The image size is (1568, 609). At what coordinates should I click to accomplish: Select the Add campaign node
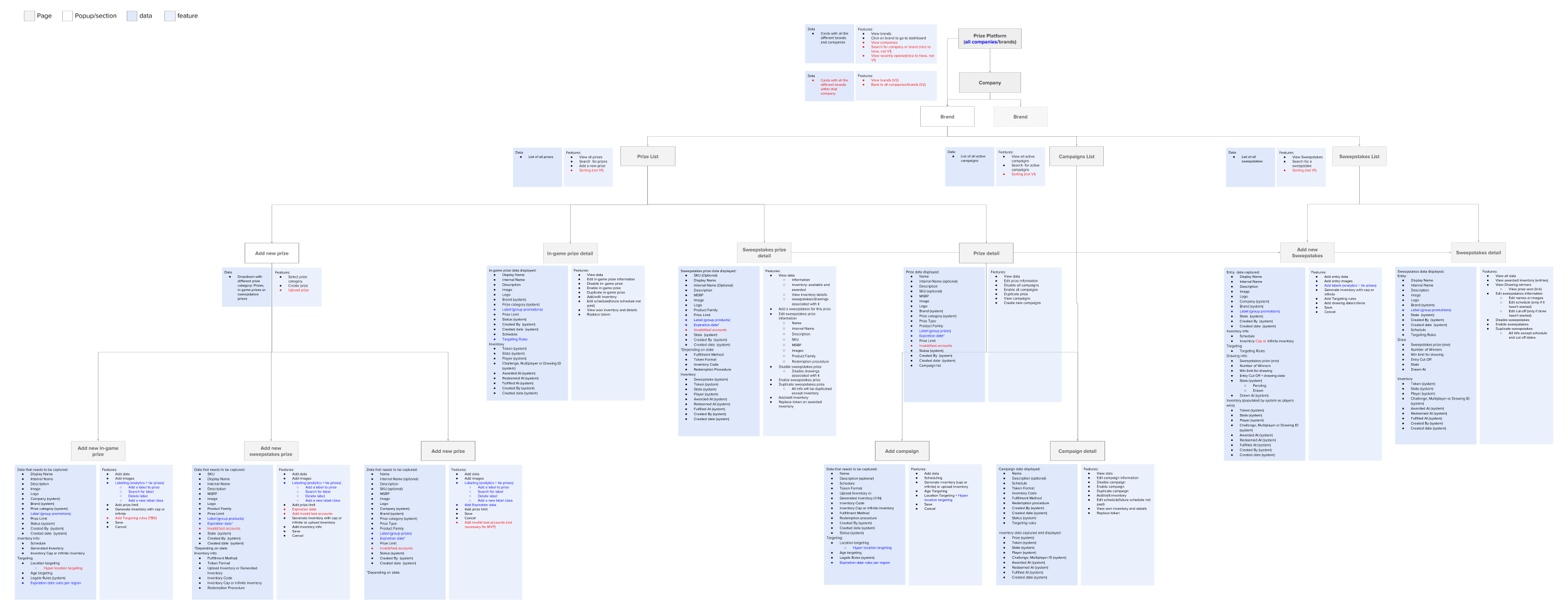pyautogui.click(x=902, y=451)
